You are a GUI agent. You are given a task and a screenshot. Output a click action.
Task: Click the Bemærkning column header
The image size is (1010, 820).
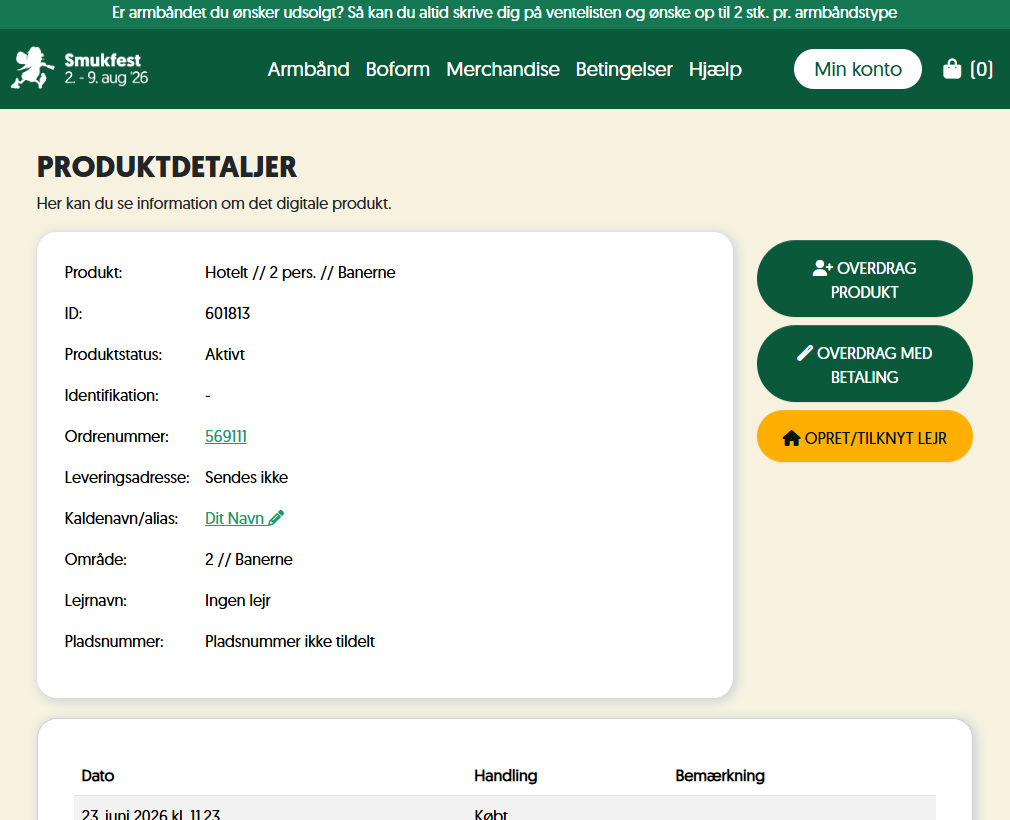[x=719, y=776]
